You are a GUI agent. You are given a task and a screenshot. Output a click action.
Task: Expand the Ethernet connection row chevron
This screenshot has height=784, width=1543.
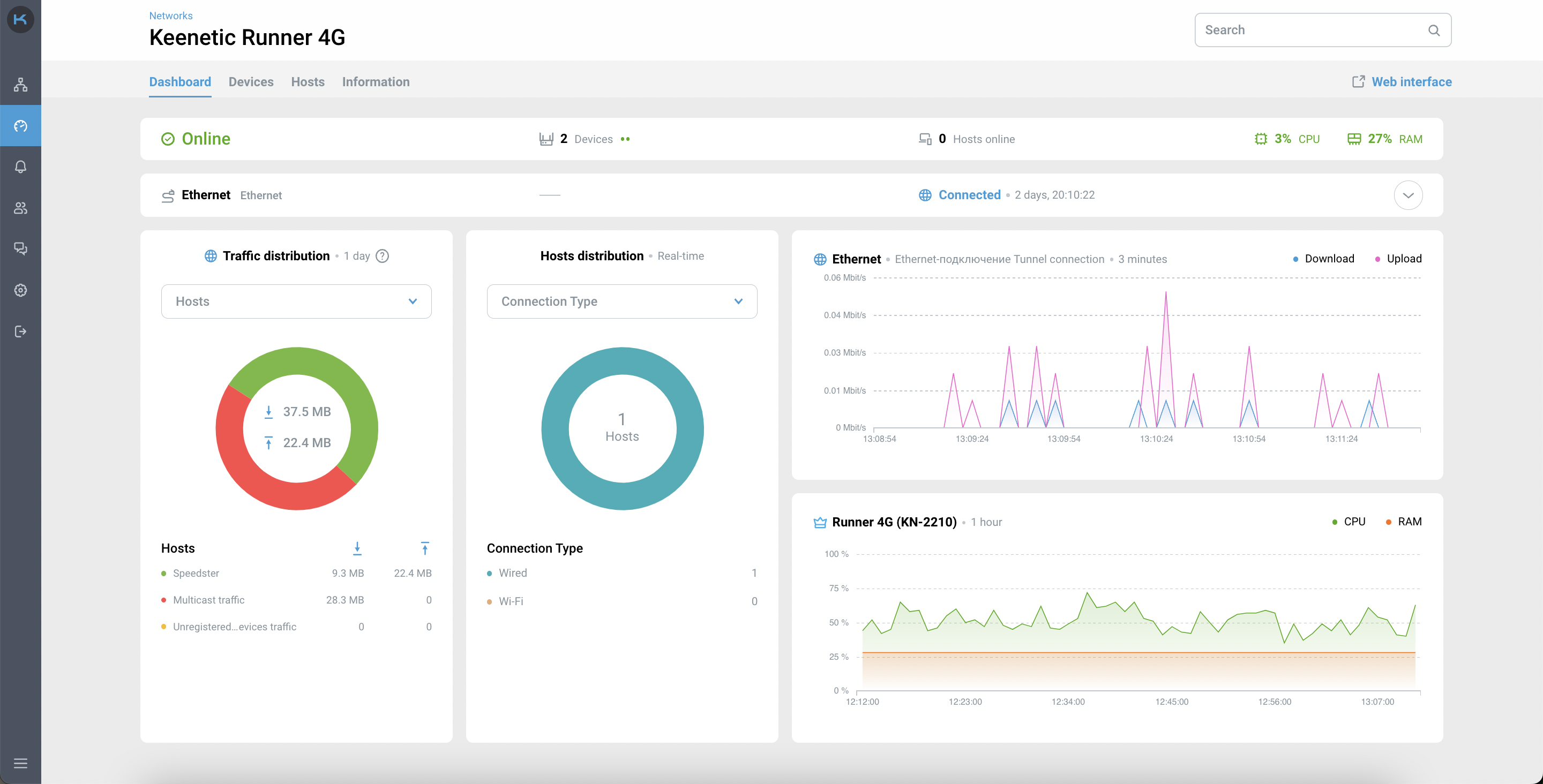tap(1407, 195)
